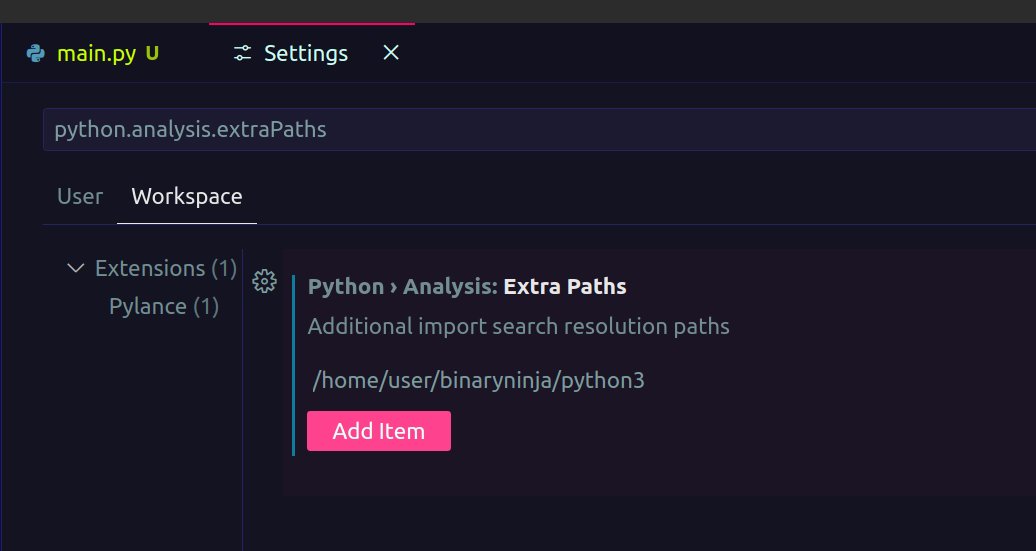Collapse the Extensions (1) tree chevron
Image resolution: width=1036 pixels, height=551 pixels.
76,268
